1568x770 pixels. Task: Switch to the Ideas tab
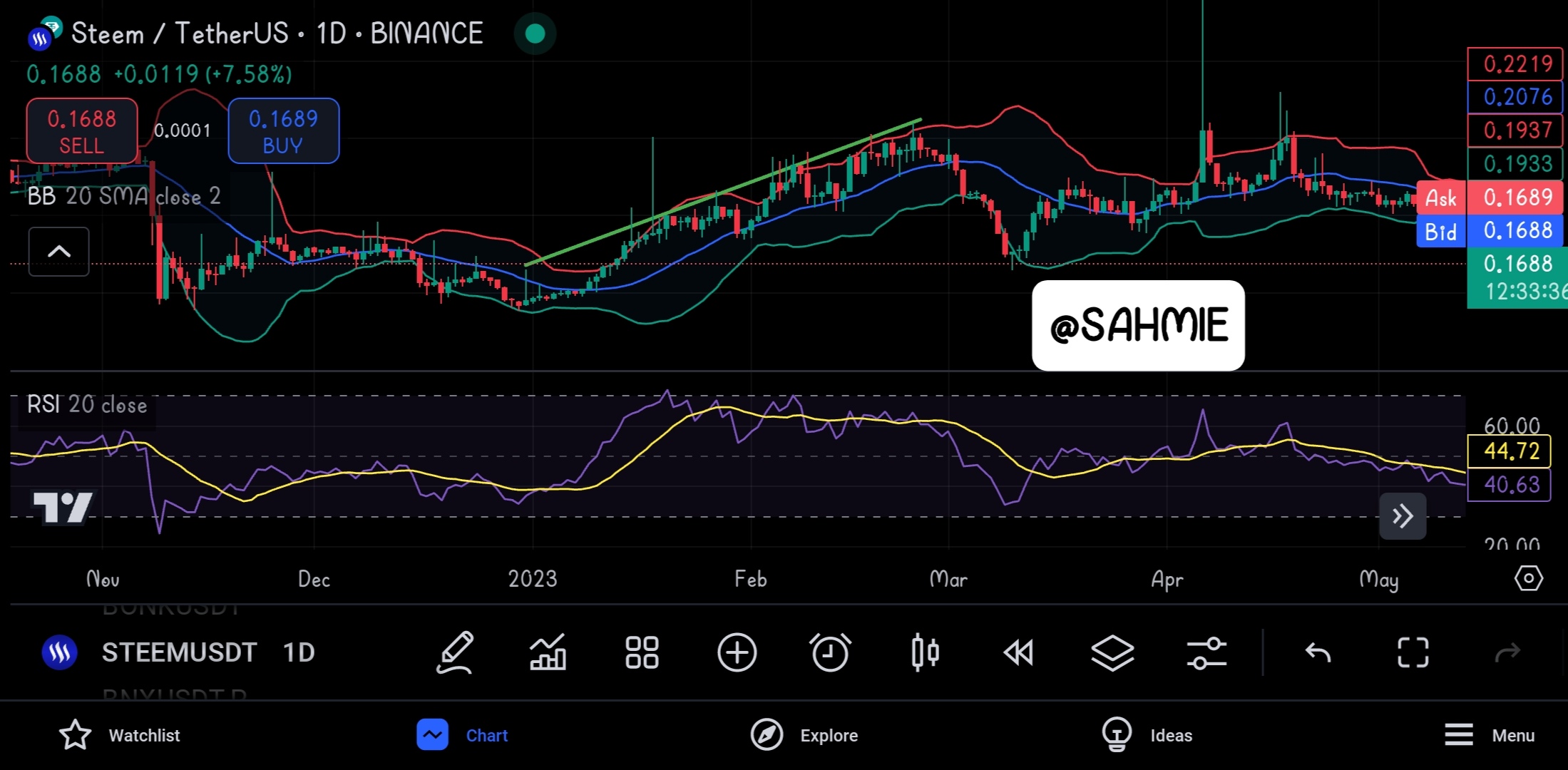coord(1147,735)
